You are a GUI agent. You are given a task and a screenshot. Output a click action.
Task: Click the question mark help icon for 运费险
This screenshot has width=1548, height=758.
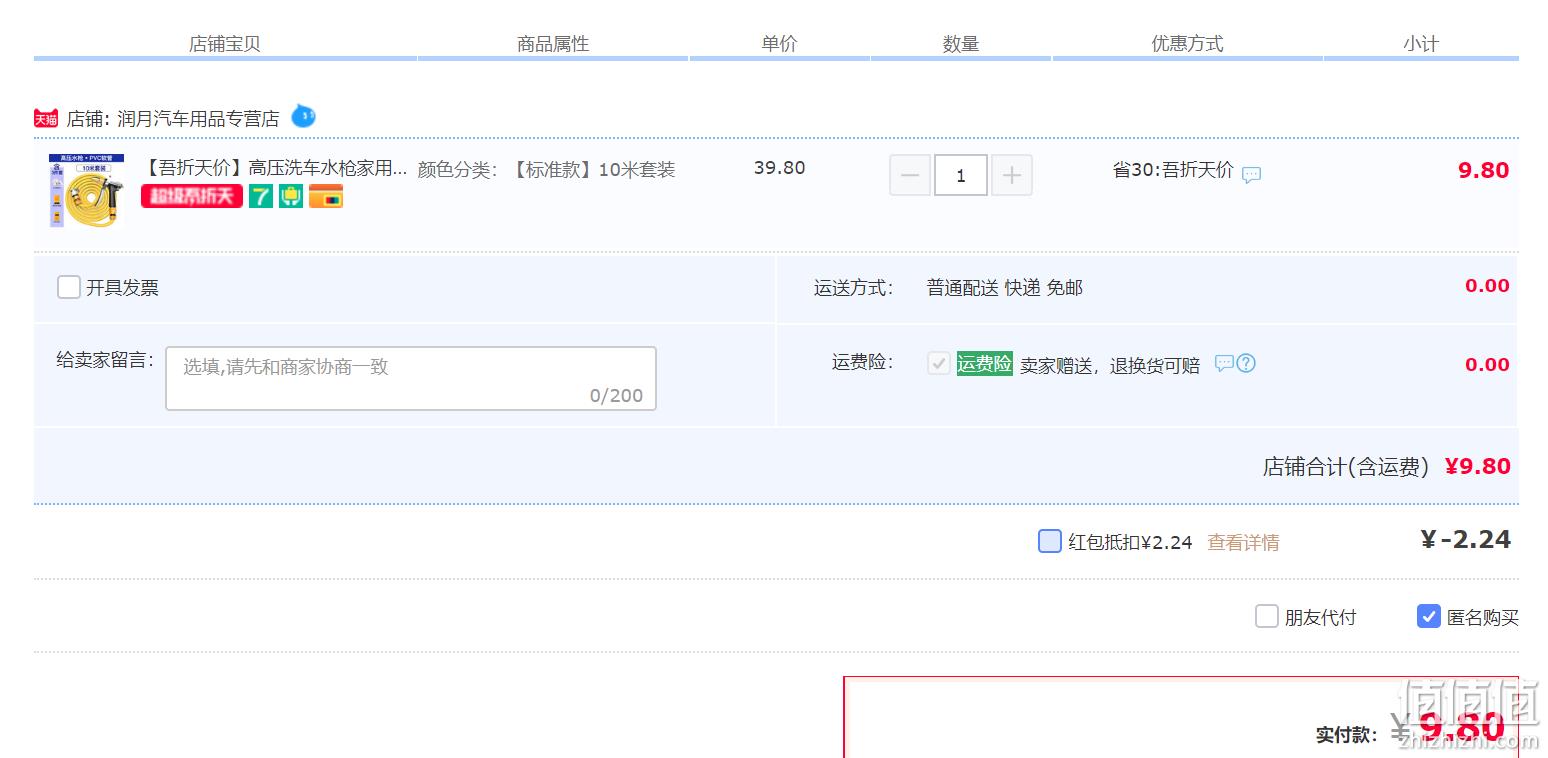[x=1246, y=363]
